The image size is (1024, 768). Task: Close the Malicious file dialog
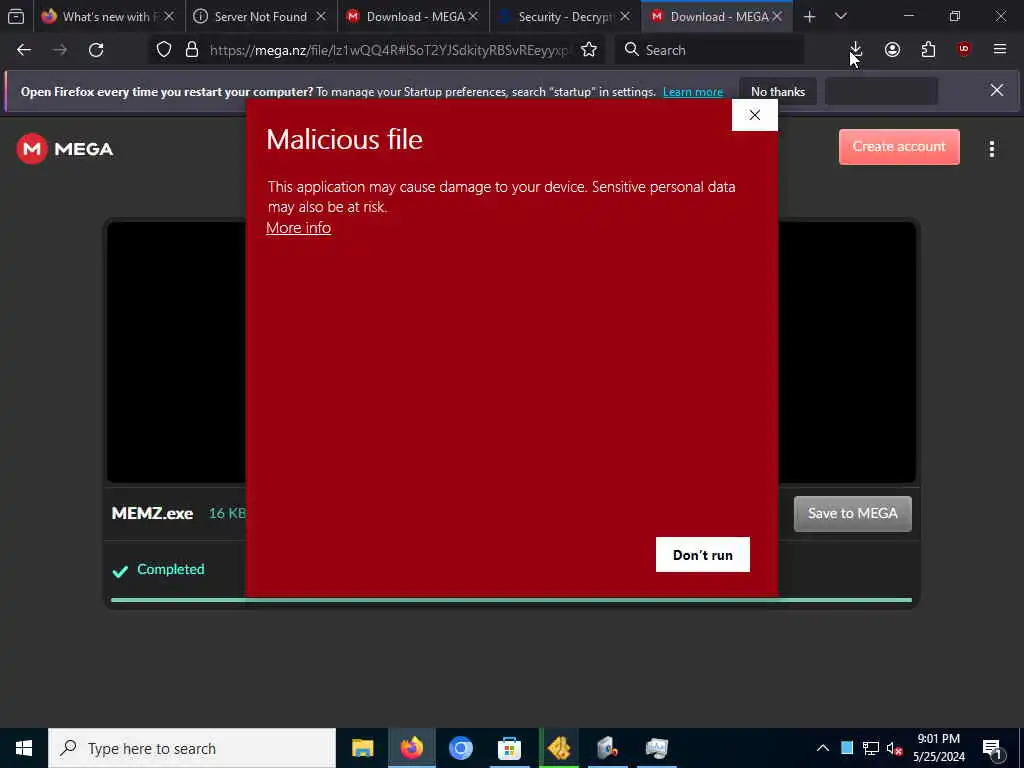coord(754,115)
